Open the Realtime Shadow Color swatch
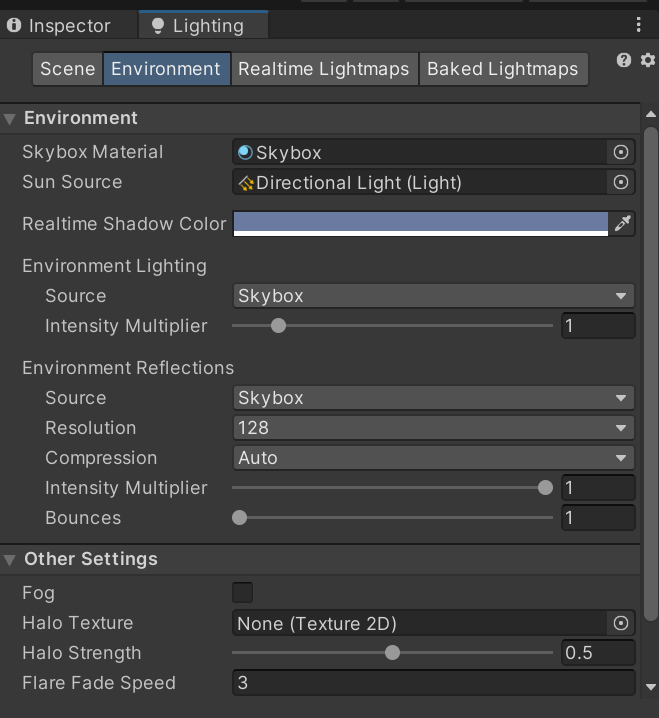The height and width of the screenshot is (718, 659). (420, 224)
